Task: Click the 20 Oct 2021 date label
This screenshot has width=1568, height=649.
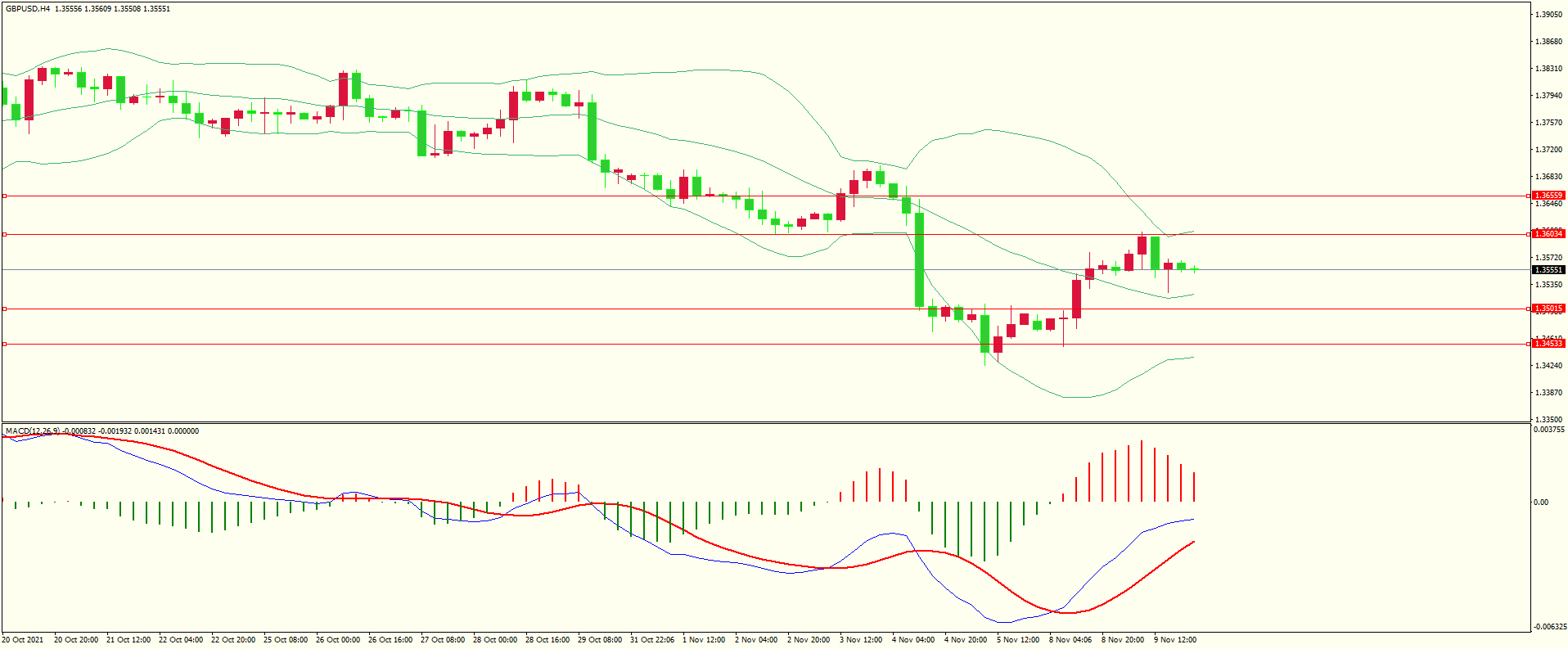Action: coord(23,640)
